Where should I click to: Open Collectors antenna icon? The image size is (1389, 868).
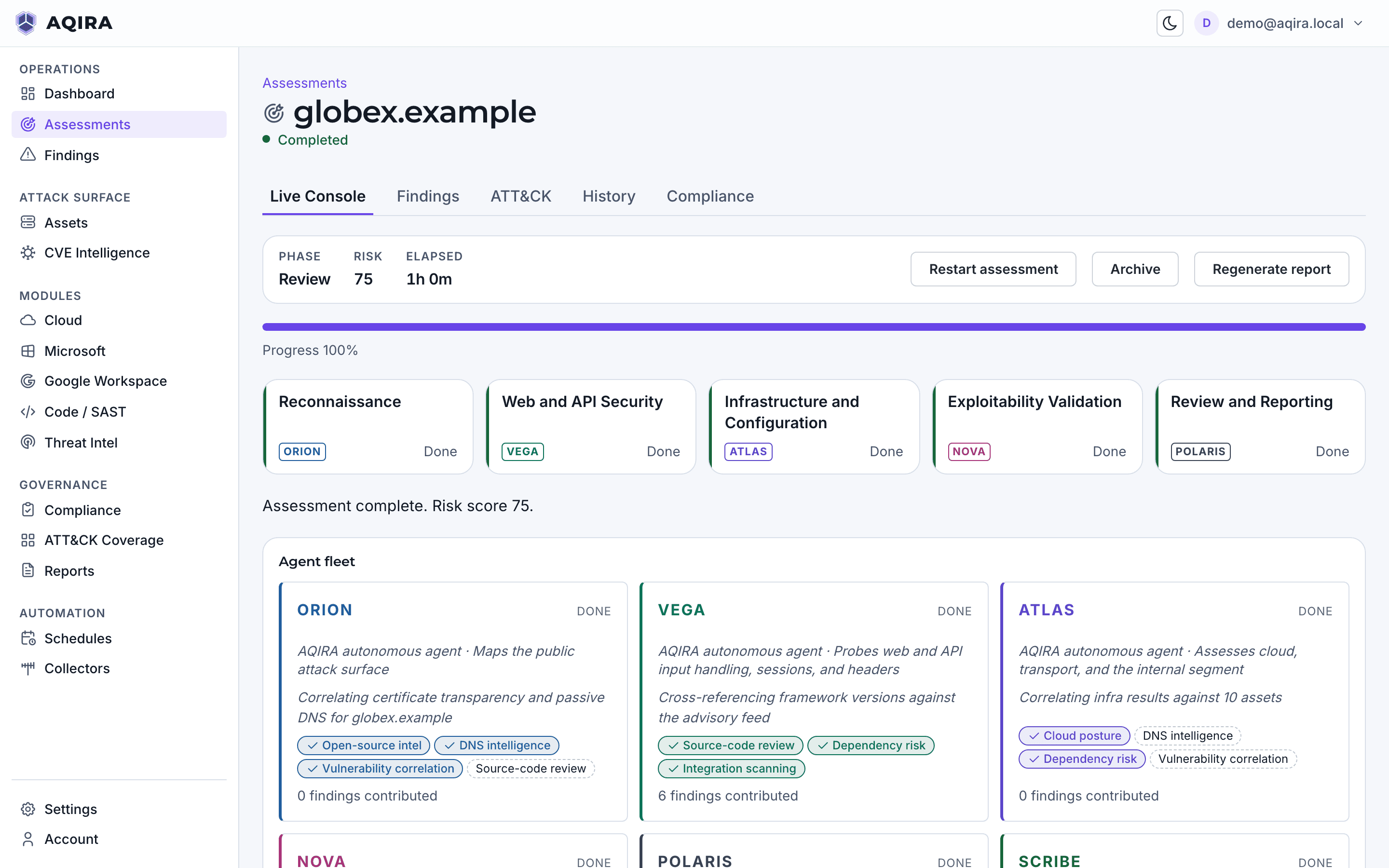pyautogui.click(x=28, y=668)
